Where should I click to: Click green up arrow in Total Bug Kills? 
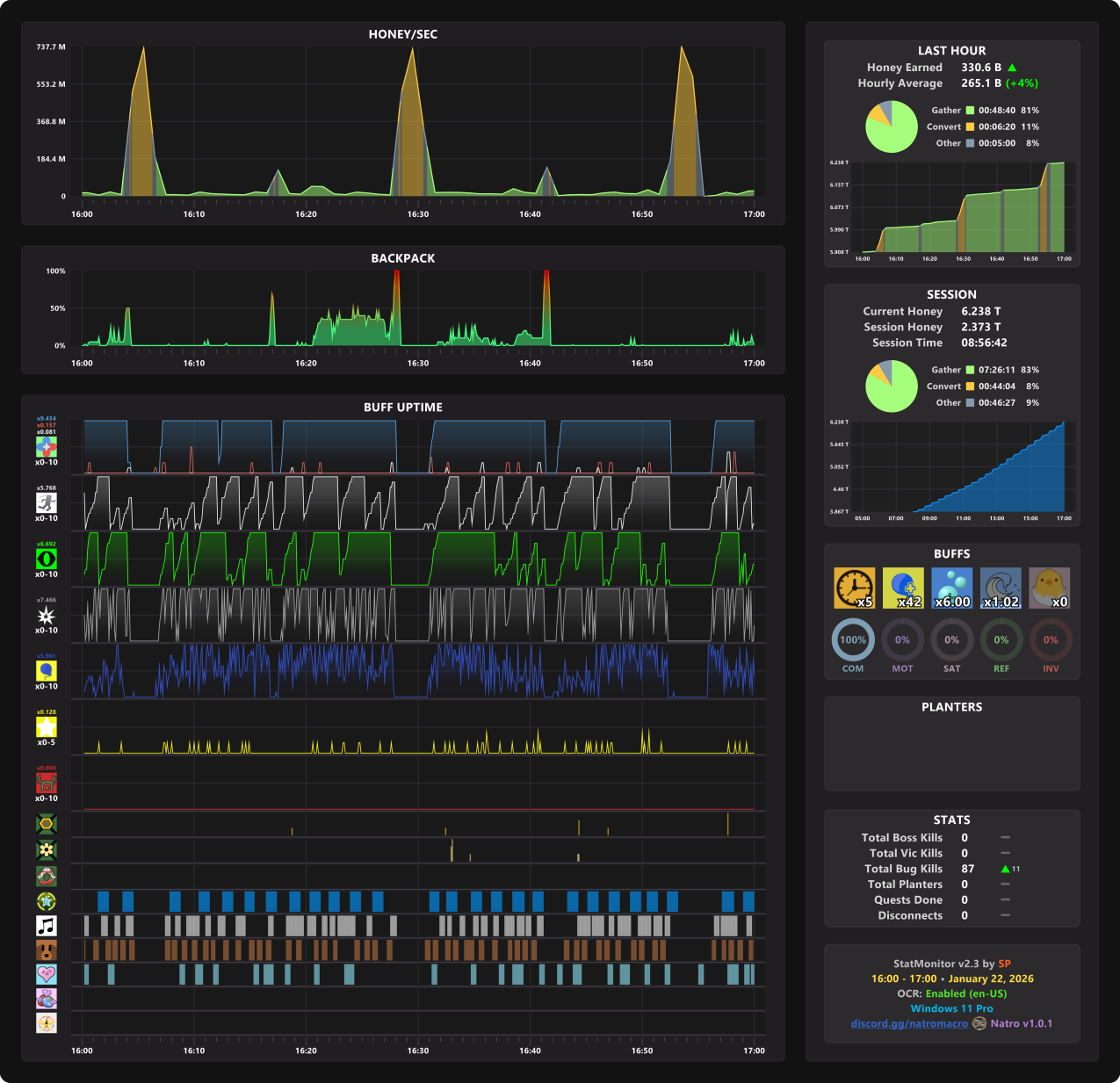(1005, 869)
